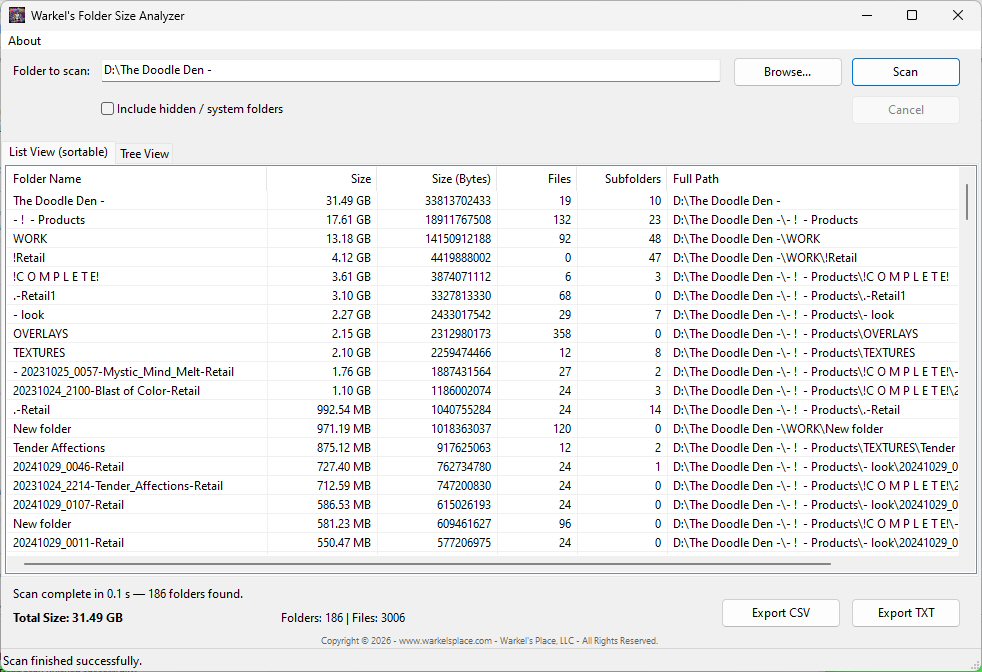
Task: Click the '14150912188' bytes cell
Action: (458, 239)
